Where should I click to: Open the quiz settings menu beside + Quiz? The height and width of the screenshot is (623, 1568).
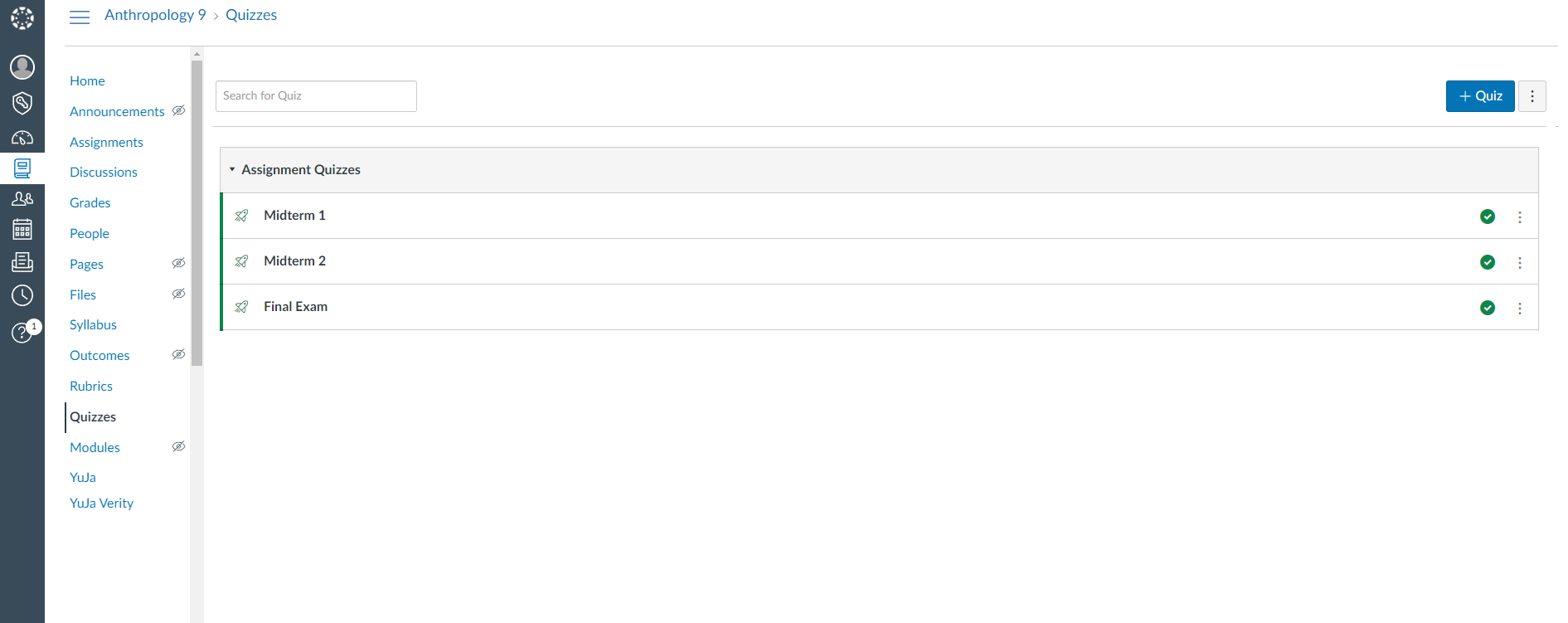tap(1532, 96)
